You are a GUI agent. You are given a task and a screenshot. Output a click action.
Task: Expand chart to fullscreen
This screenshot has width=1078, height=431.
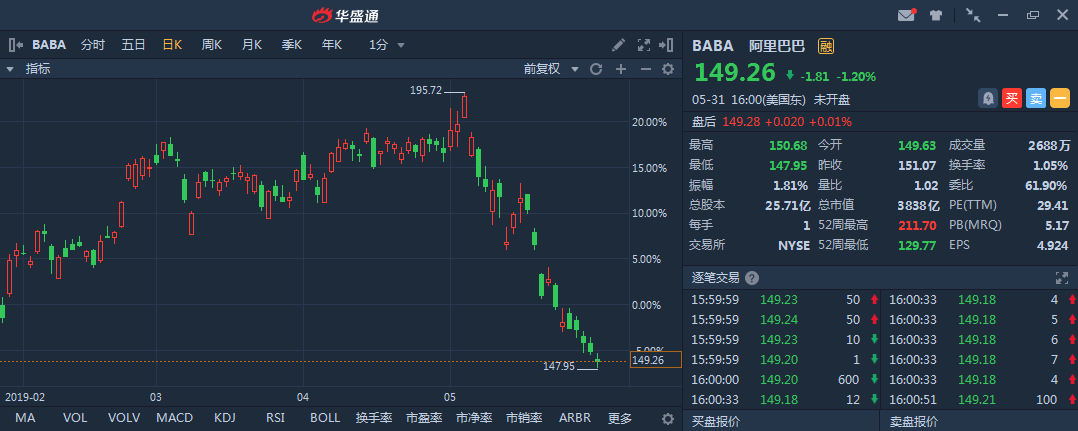pyautogui.click(x=644, y=45)
